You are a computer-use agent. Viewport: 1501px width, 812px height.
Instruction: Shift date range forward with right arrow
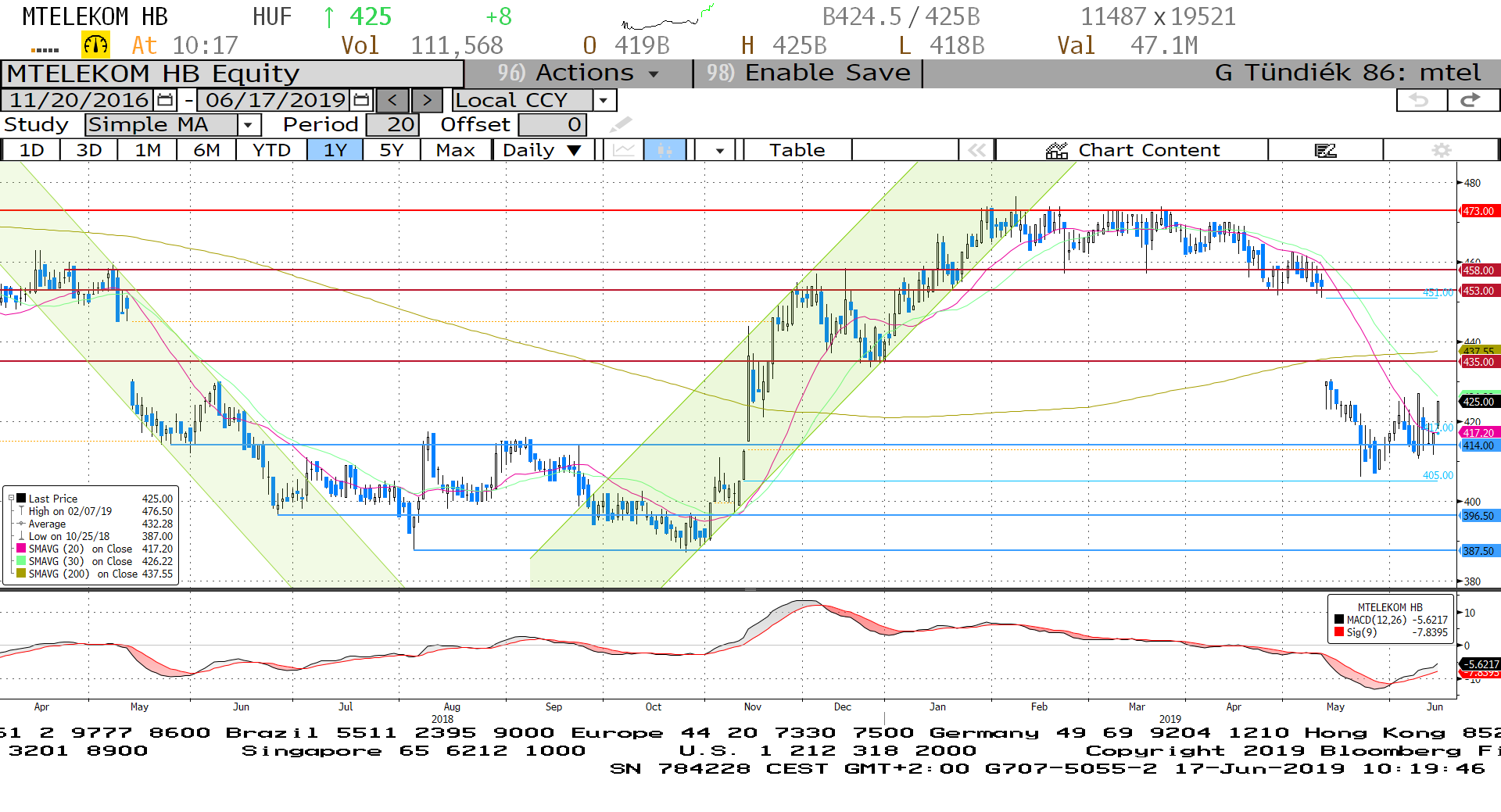click(427, 100)
